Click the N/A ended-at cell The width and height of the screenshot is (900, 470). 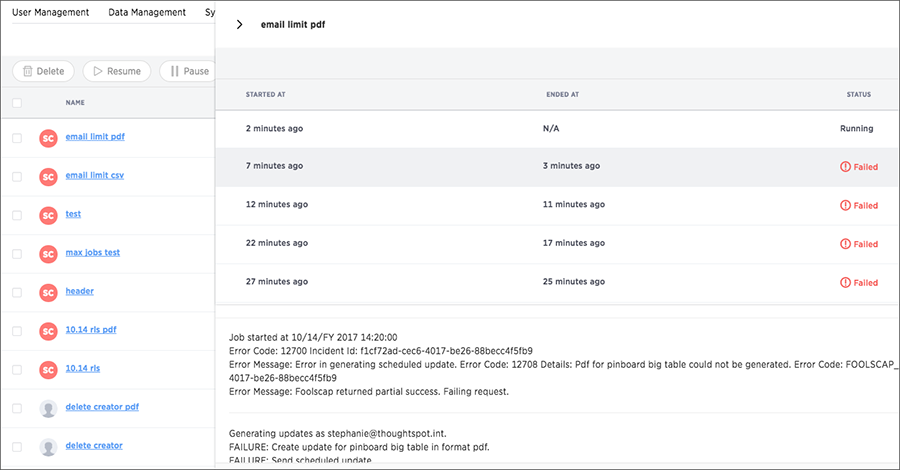(551, 129)
